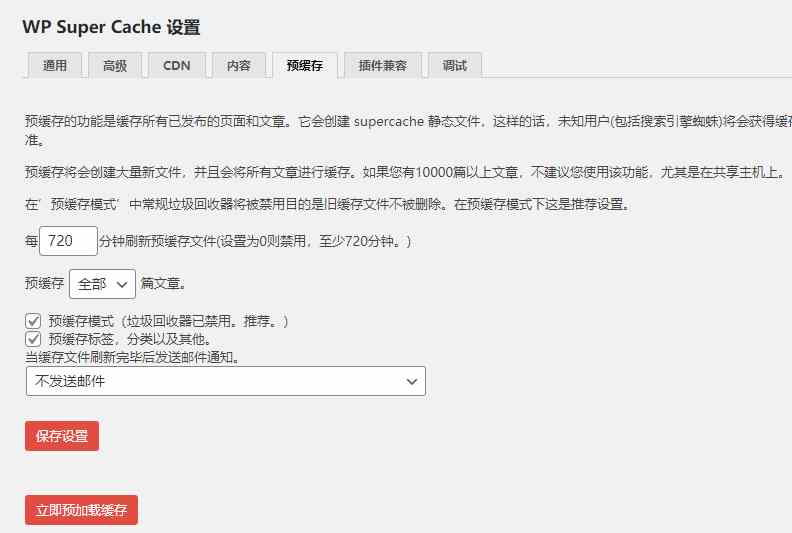Click the 预缓存 tab
The image size is (792, 533).
305,65
